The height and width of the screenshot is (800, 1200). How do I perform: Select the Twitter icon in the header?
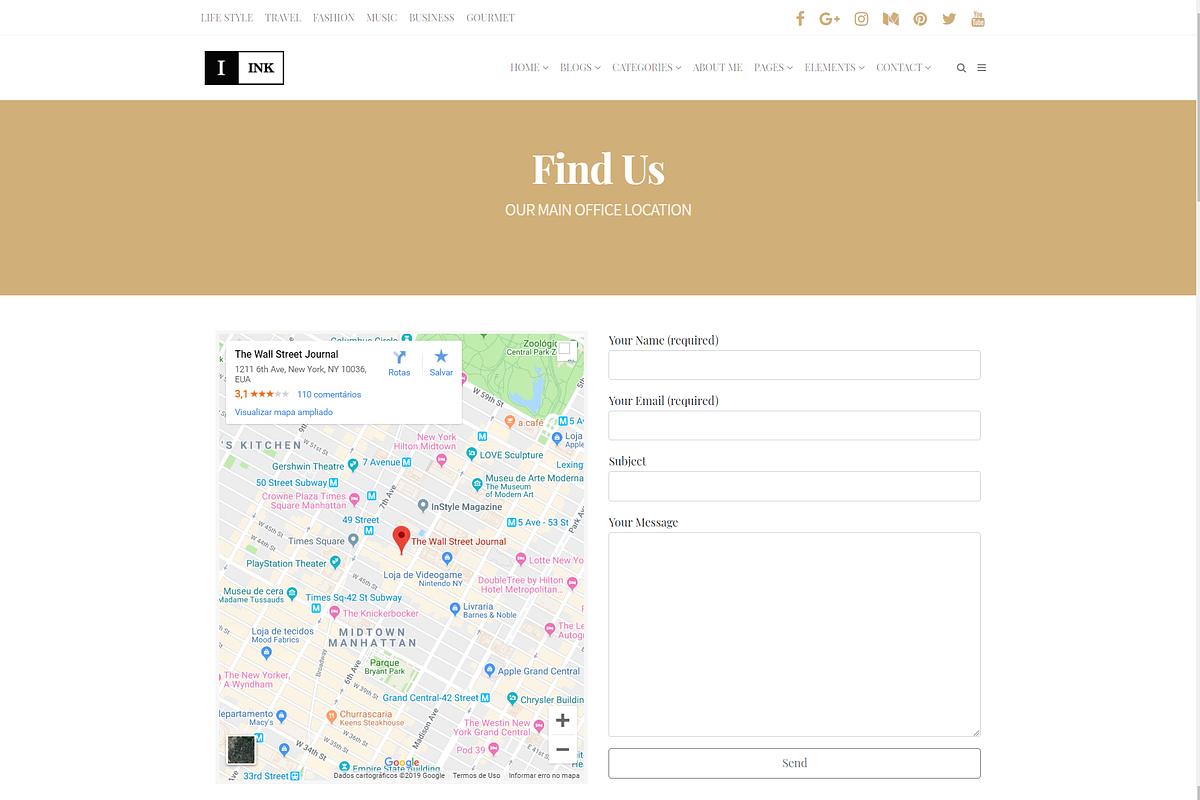coord(948,18)
